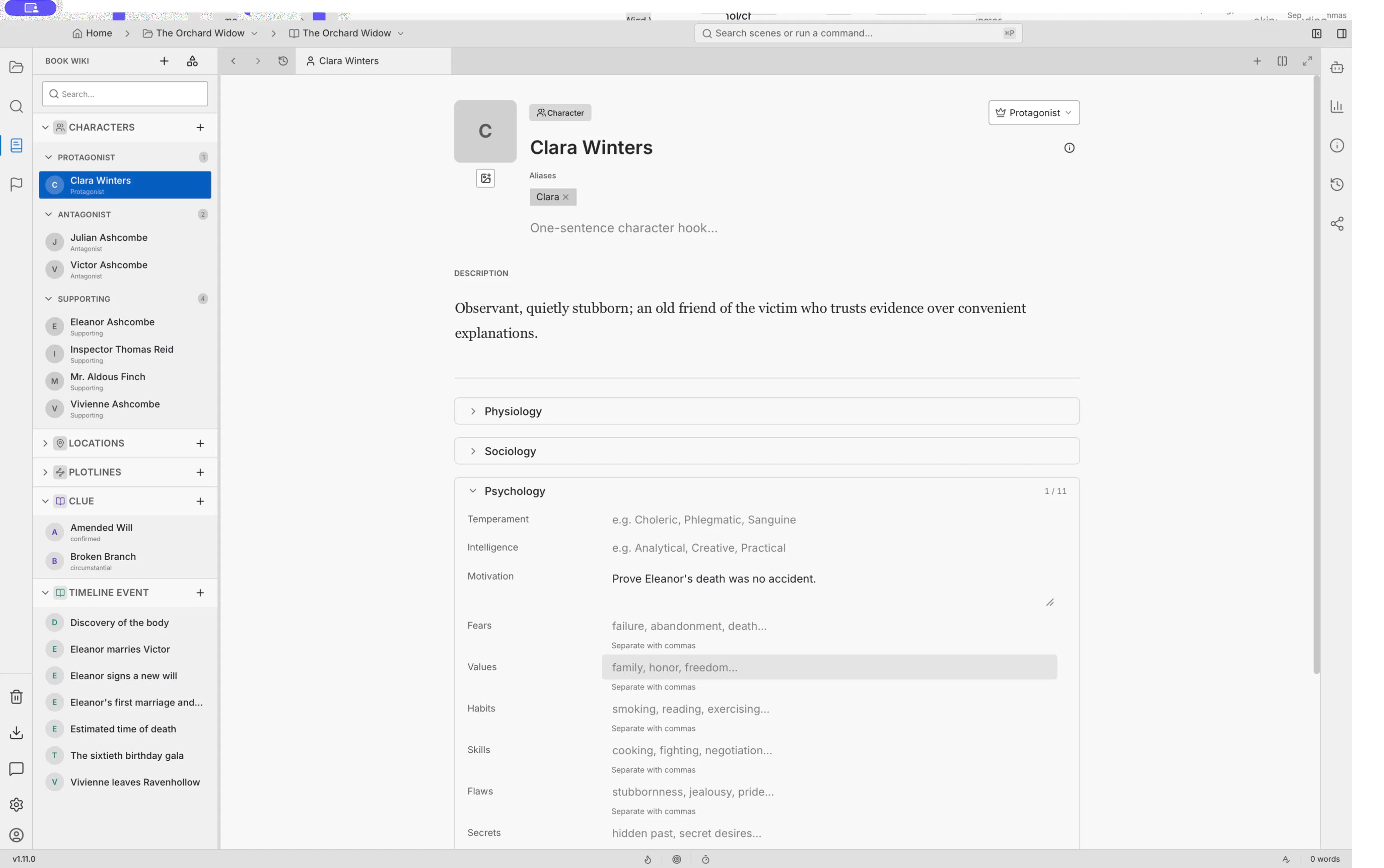1384x868 pixels.
Task: Open the flag bookmarks icon
Action: point(16,184)
